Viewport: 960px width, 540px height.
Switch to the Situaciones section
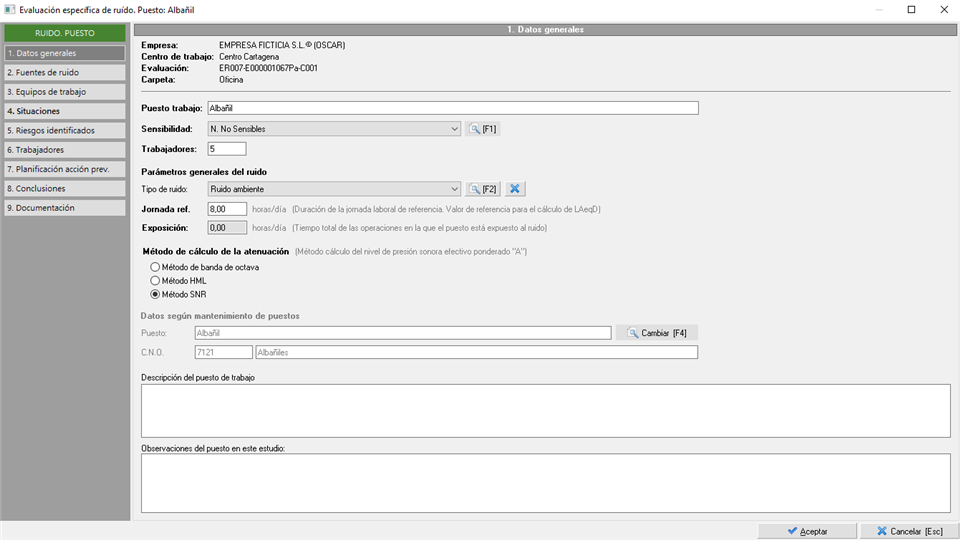click(65, 111)
